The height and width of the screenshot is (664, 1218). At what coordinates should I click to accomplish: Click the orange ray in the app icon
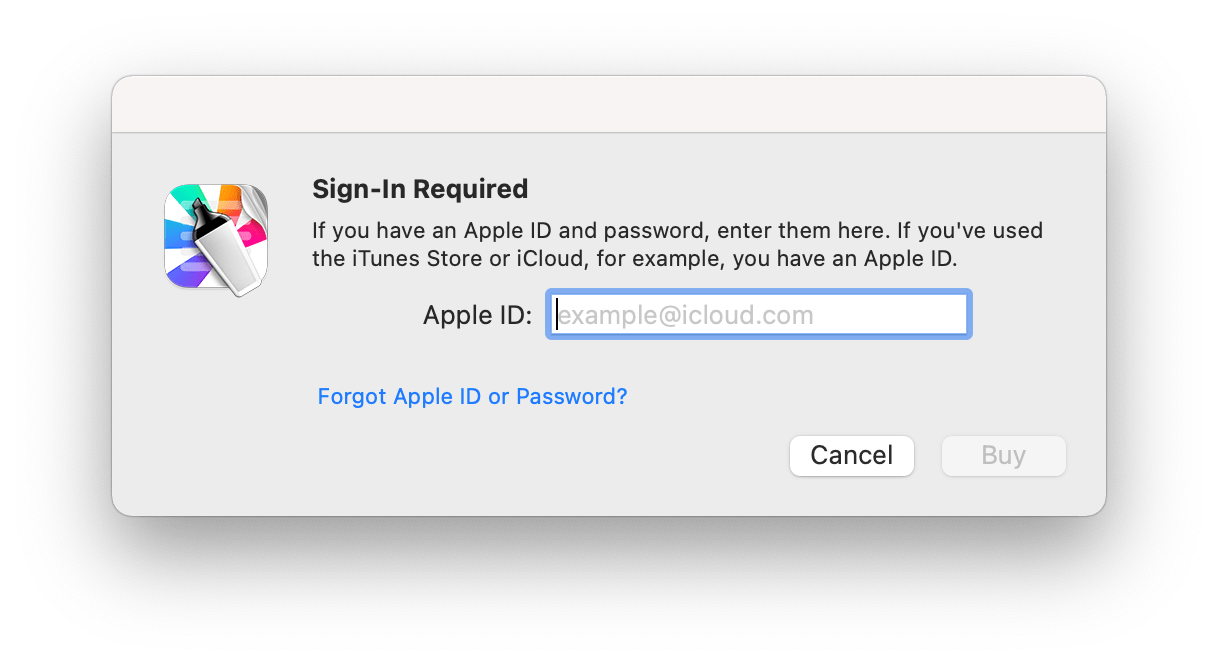click(x=229, y=200)
